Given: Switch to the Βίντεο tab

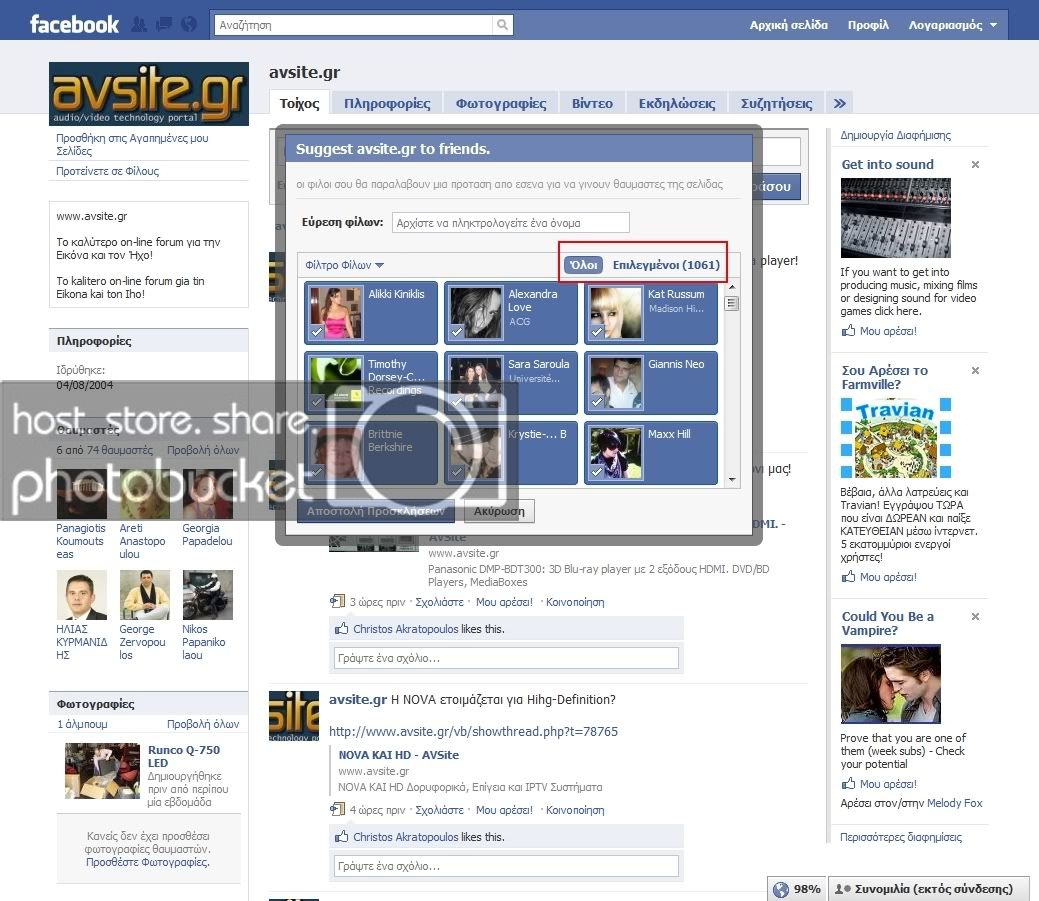Looking at the screenshot, I should tap(592, 103).
